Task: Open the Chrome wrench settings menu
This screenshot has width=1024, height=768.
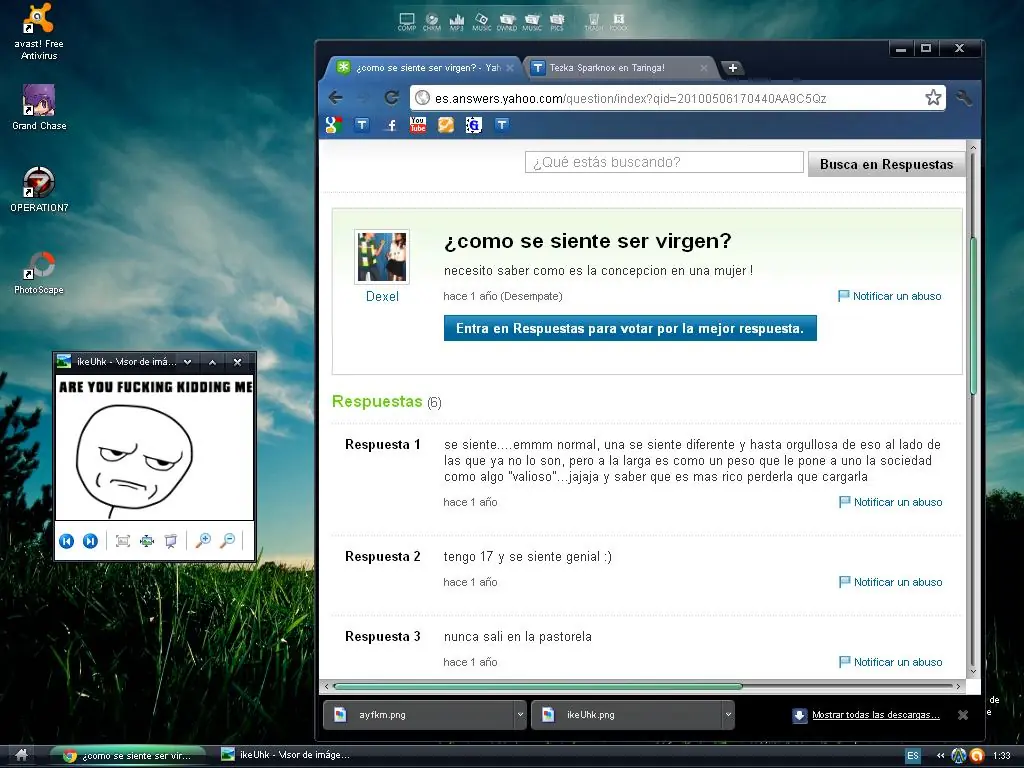Action: (964, 98)
